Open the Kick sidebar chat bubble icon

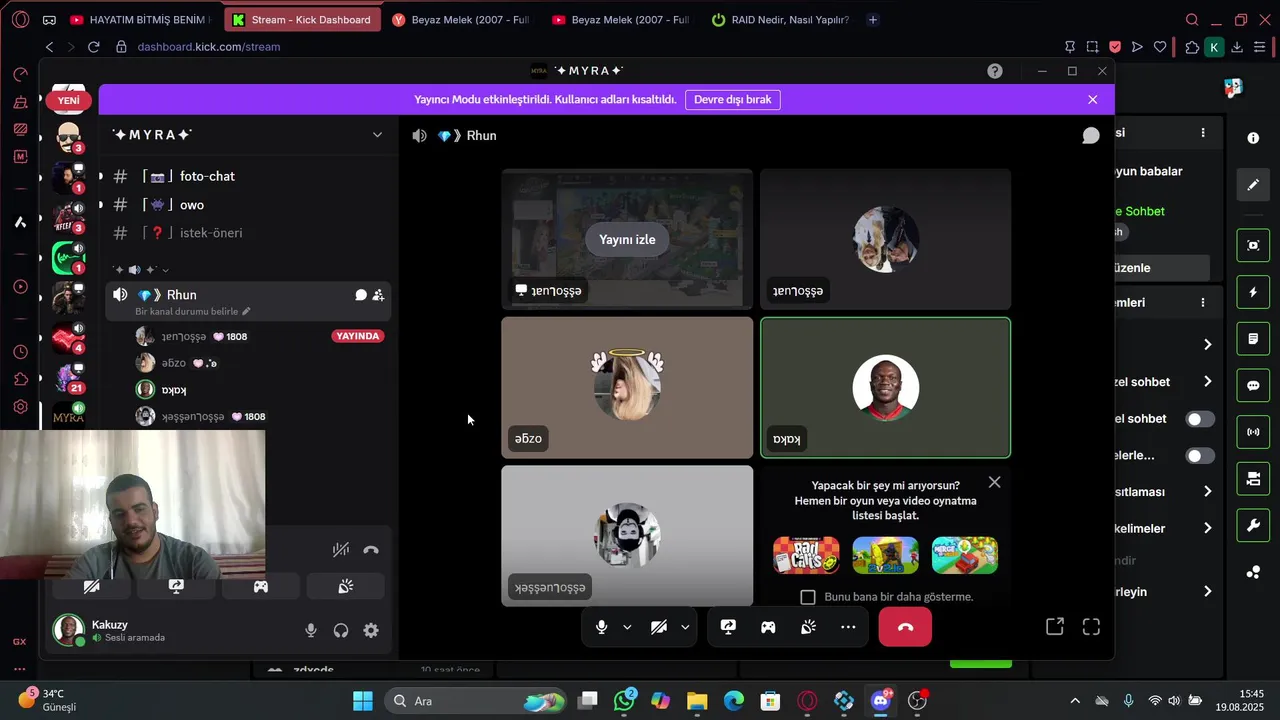pos(1253,386)
